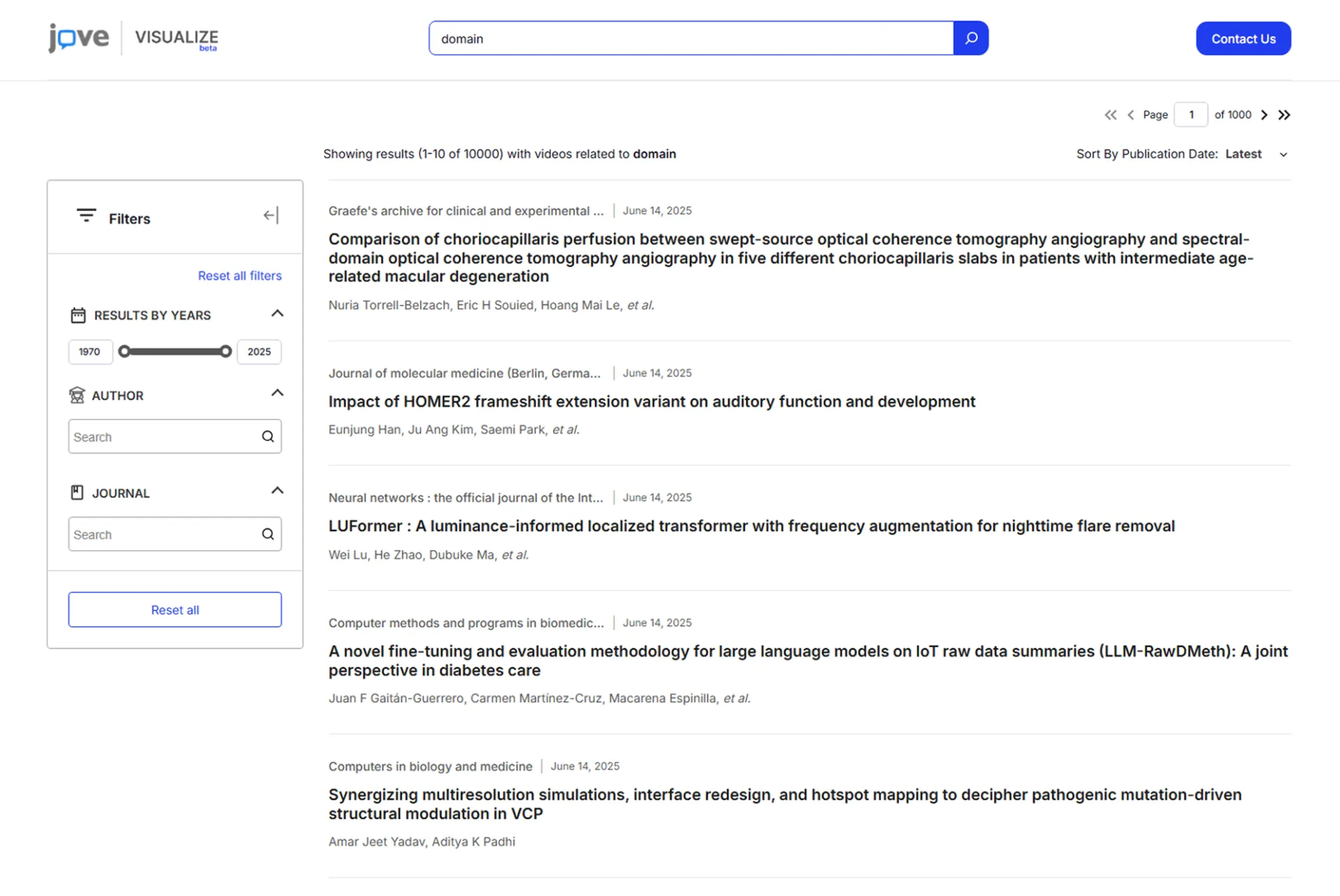This screenshot has width=1340, height=896.
Task: Go to the next results page
Action: (1264, 115)
